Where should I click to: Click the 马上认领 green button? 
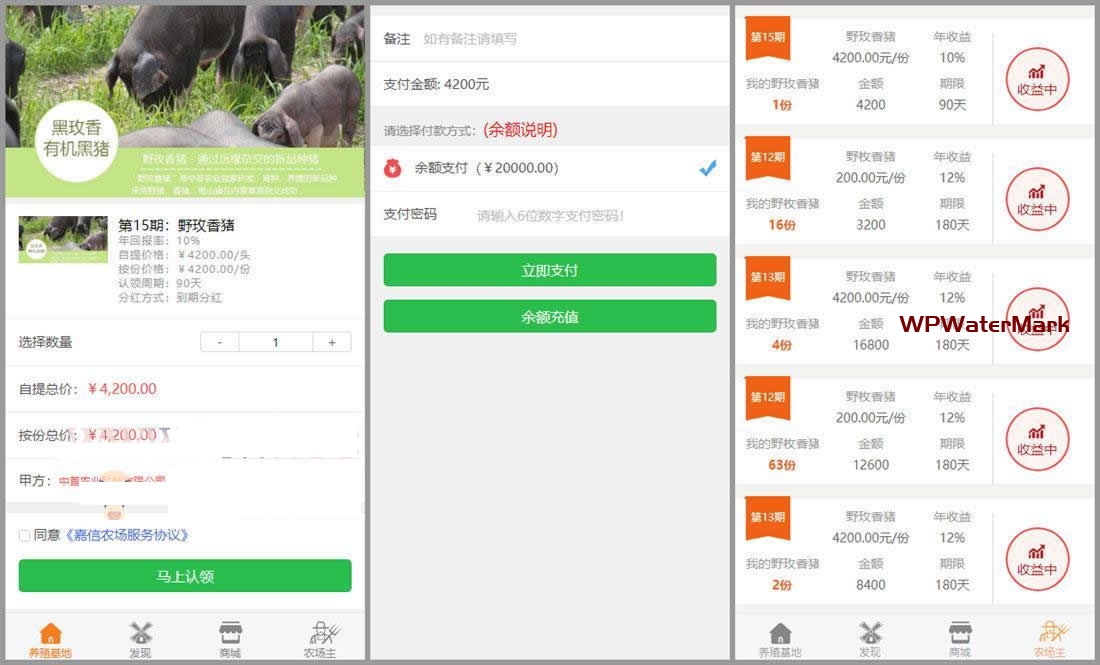pyautogui.click(x=185, y=576)
